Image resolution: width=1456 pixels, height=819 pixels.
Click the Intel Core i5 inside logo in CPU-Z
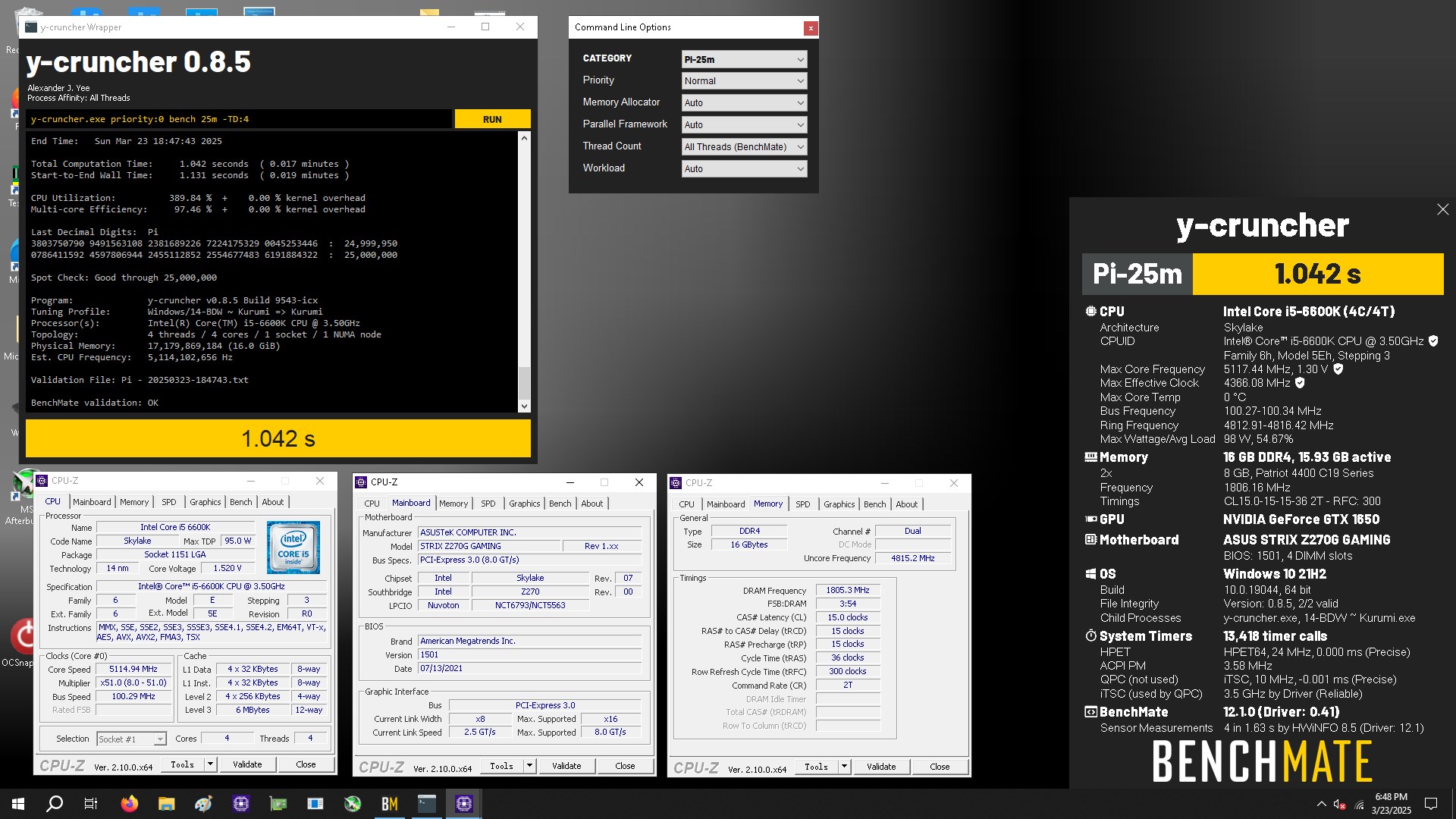[x=293, y=547]
